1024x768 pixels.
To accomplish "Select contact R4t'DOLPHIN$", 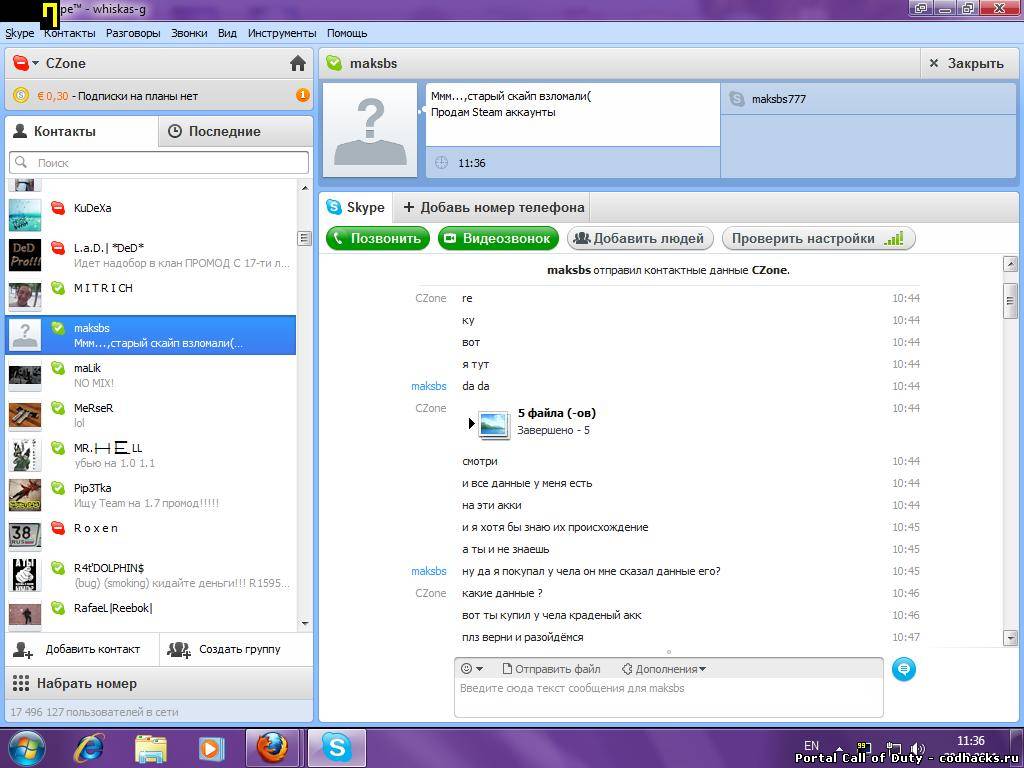I will (150, 575).
